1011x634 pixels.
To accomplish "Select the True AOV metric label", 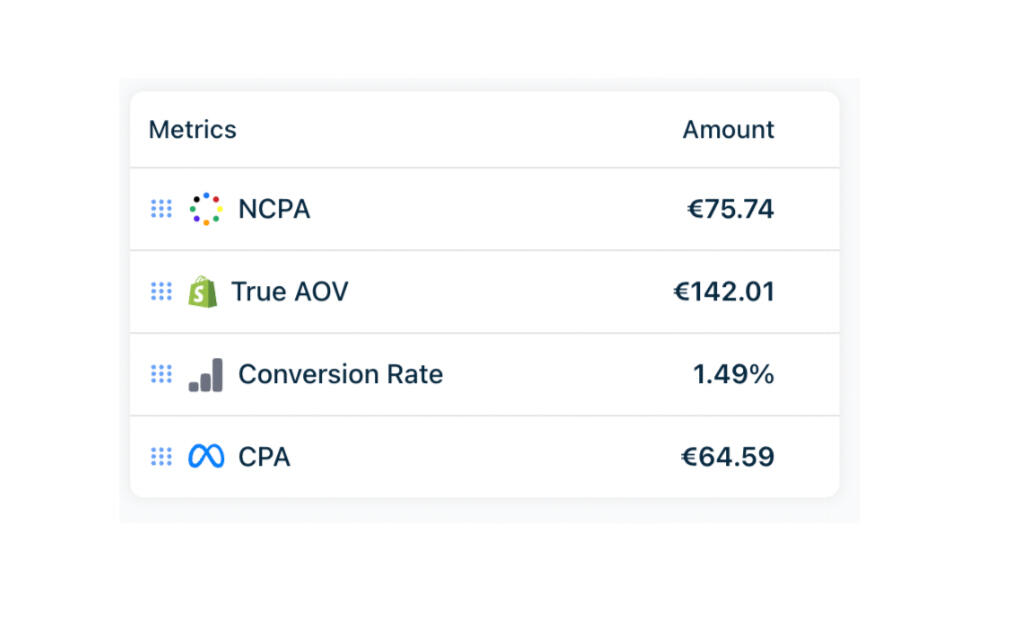I will click(290, 292).
